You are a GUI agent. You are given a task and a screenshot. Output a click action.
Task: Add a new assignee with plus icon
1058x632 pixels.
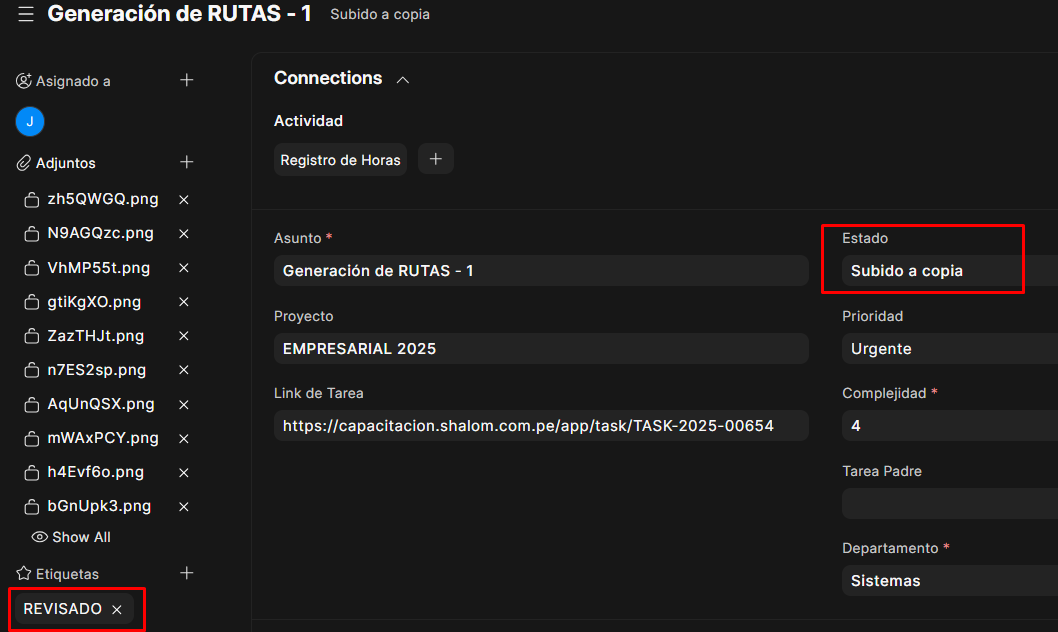click(x=186, y=80)
